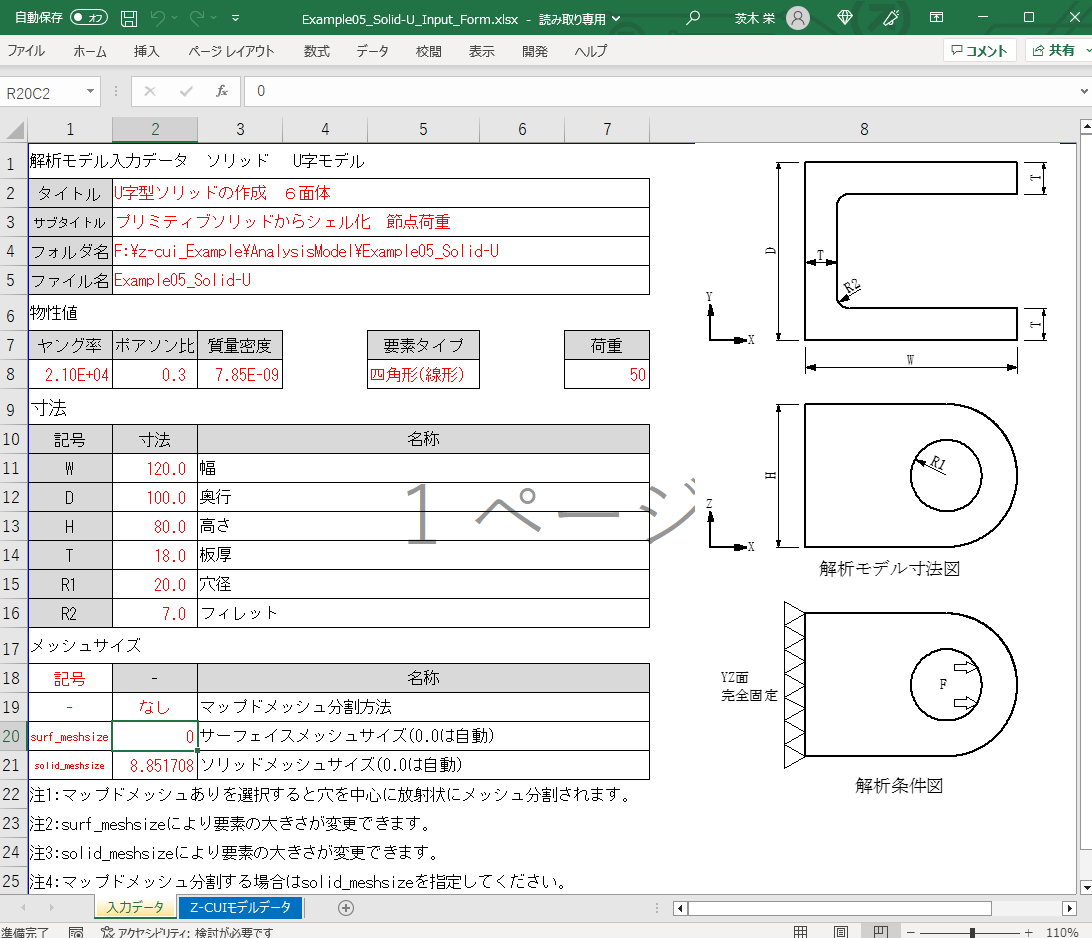Click the Save icon in the Quick Access Toolbar

(x=128, y=18)
